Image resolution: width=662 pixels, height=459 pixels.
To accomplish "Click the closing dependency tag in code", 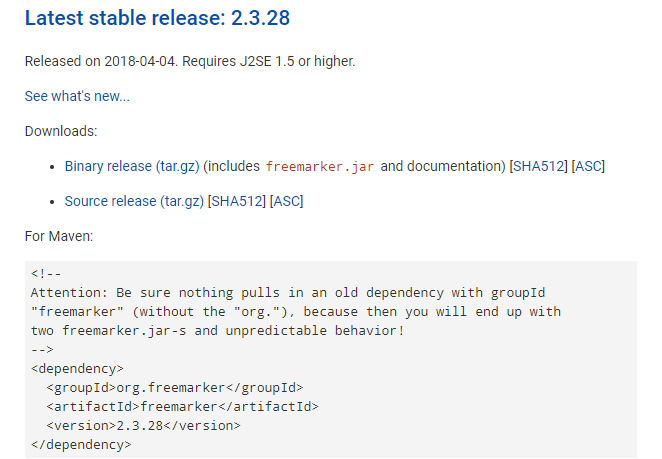I will (x=81, y=445).
